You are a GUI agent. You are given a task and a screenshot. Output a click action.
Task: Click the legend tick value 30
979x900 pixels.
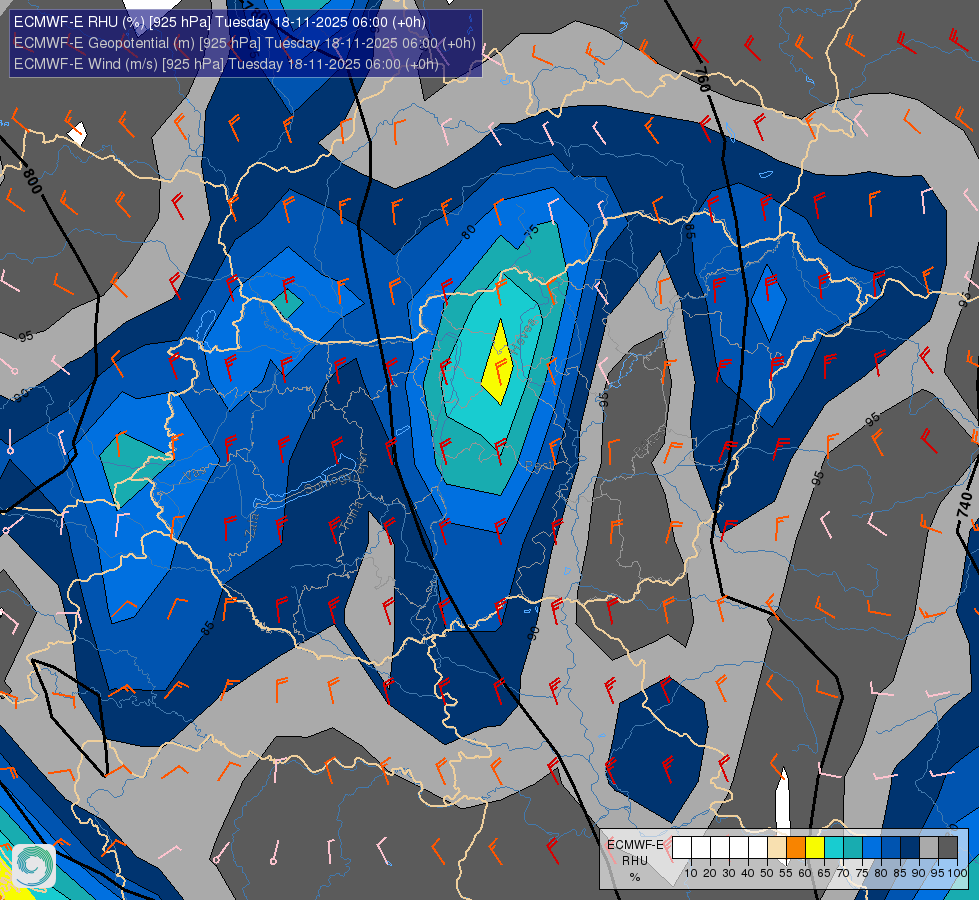[729, 873]
